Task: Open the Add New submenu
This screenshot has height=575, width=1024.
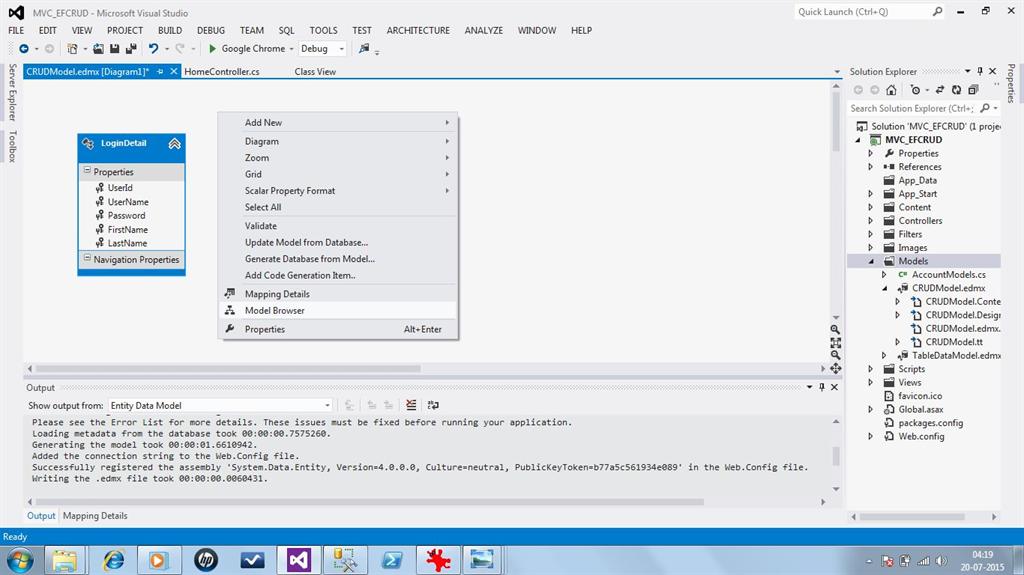Action: 338,123
